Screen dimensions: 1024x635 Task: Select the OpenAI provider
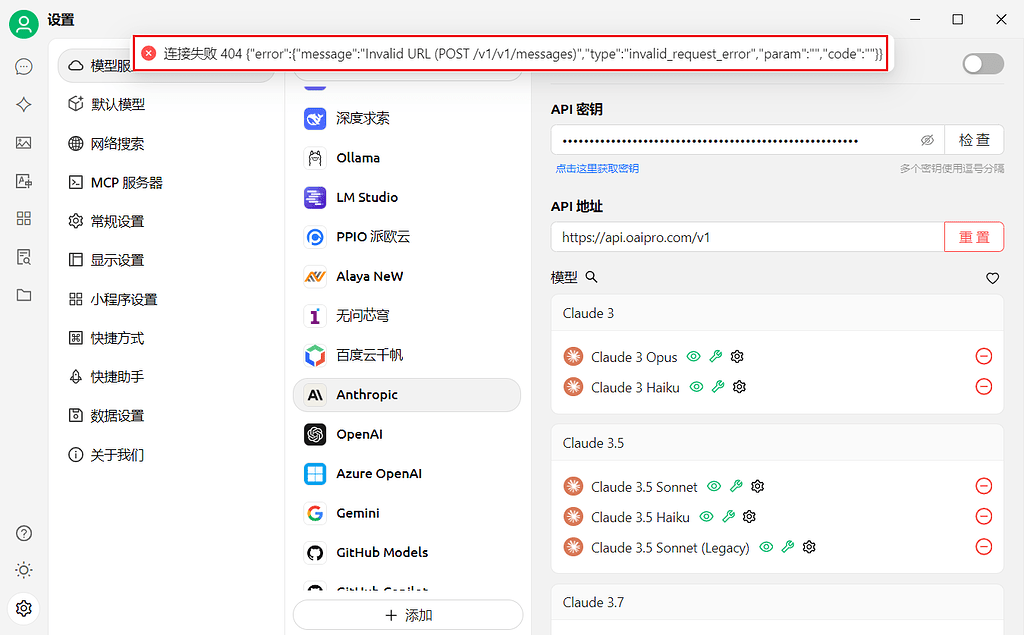coord(407,434)
